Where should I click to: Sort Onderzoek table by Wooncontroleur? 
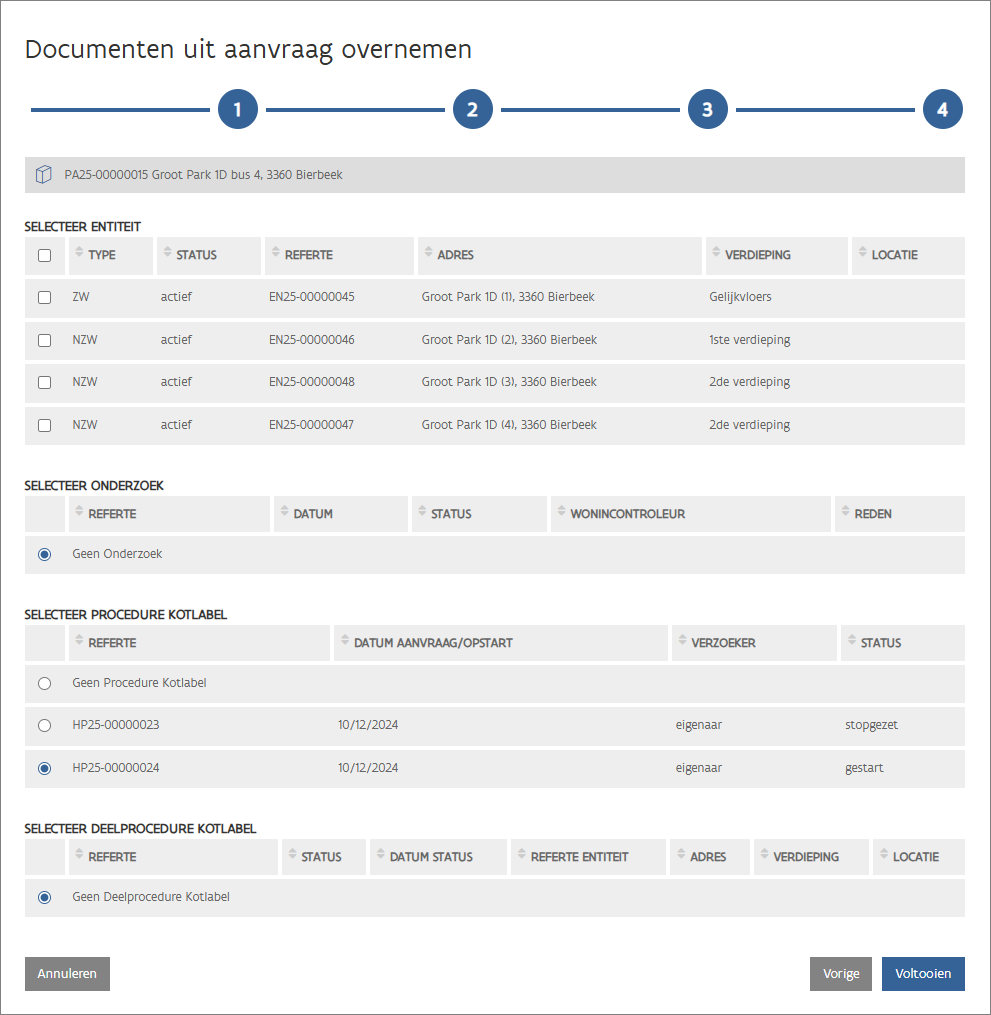(x=627, y=514)
